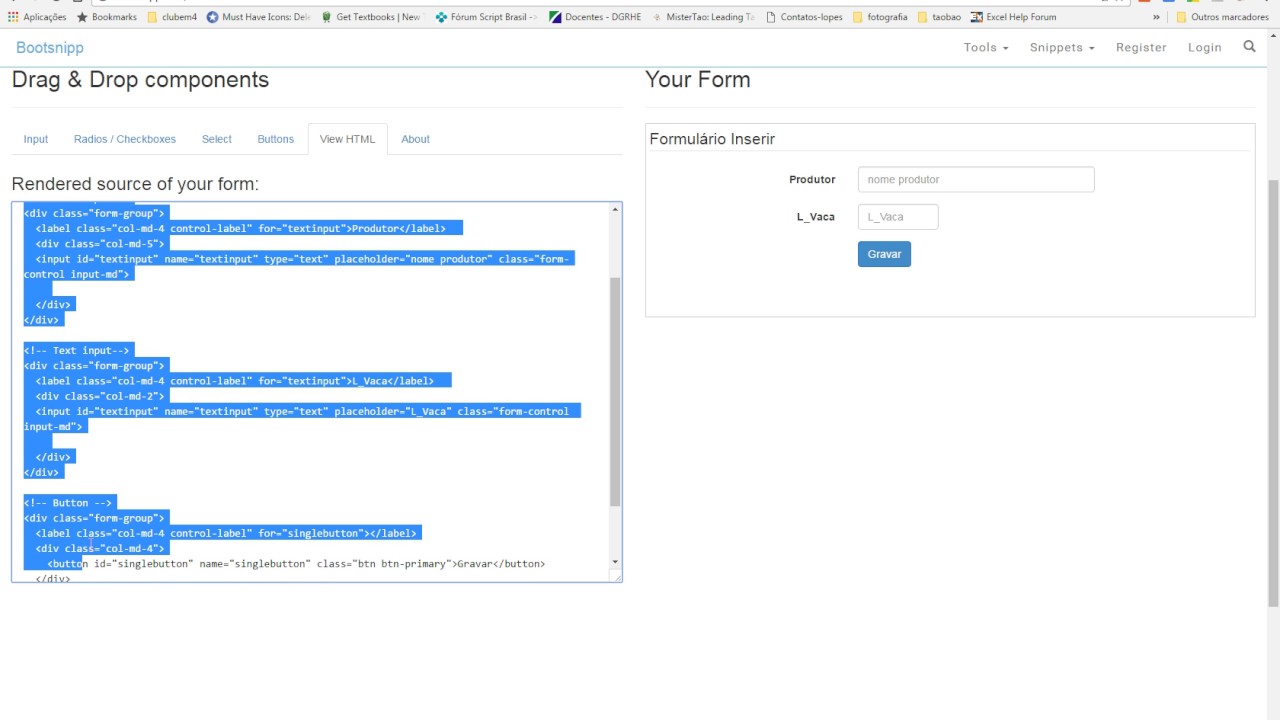
Task: Click the Formulário Inserir form title
Action: click(x=712, y=139)
